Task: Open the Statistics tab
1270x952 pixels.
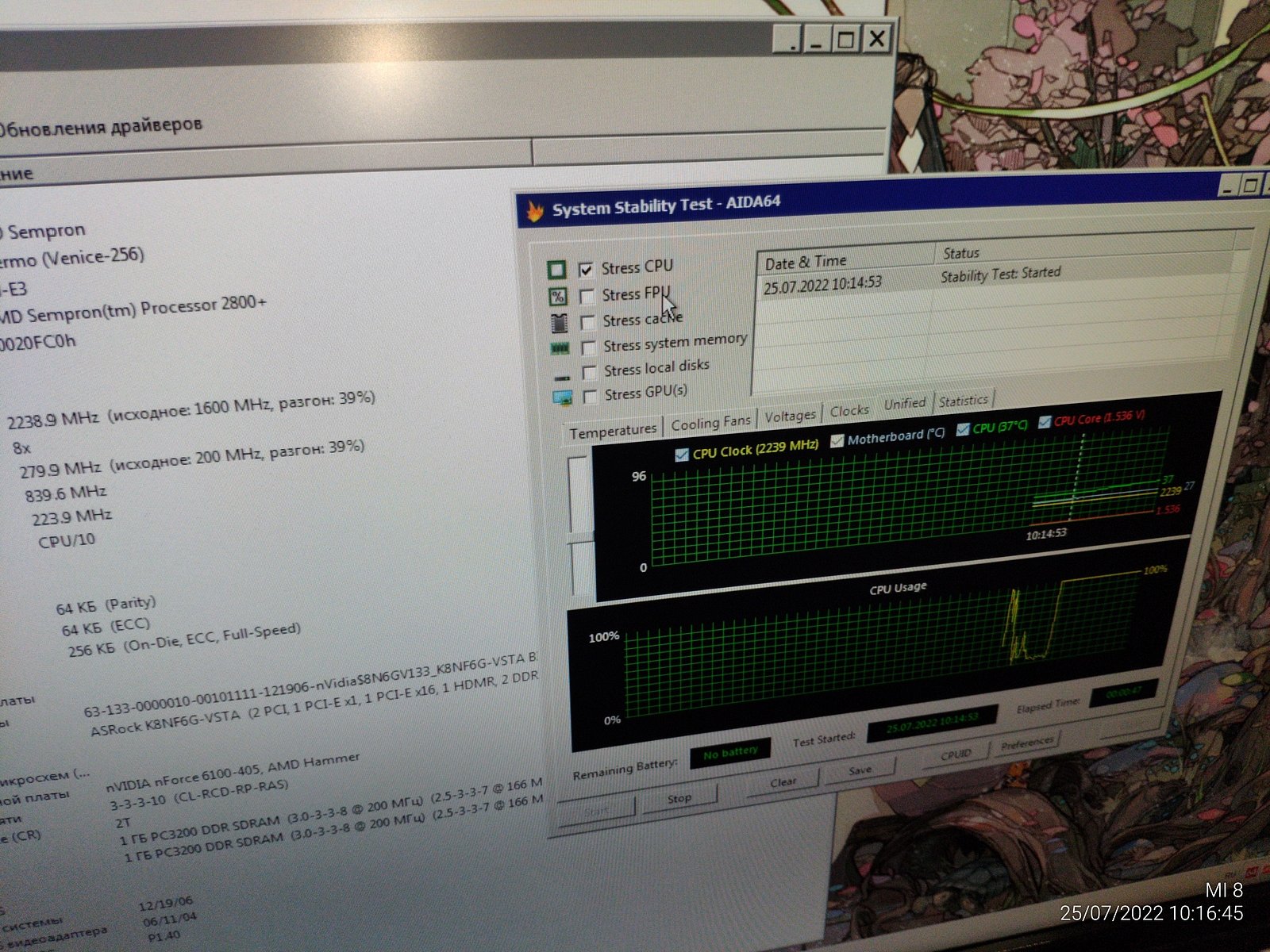Action: pyautogui.click(x=964, y=401)
